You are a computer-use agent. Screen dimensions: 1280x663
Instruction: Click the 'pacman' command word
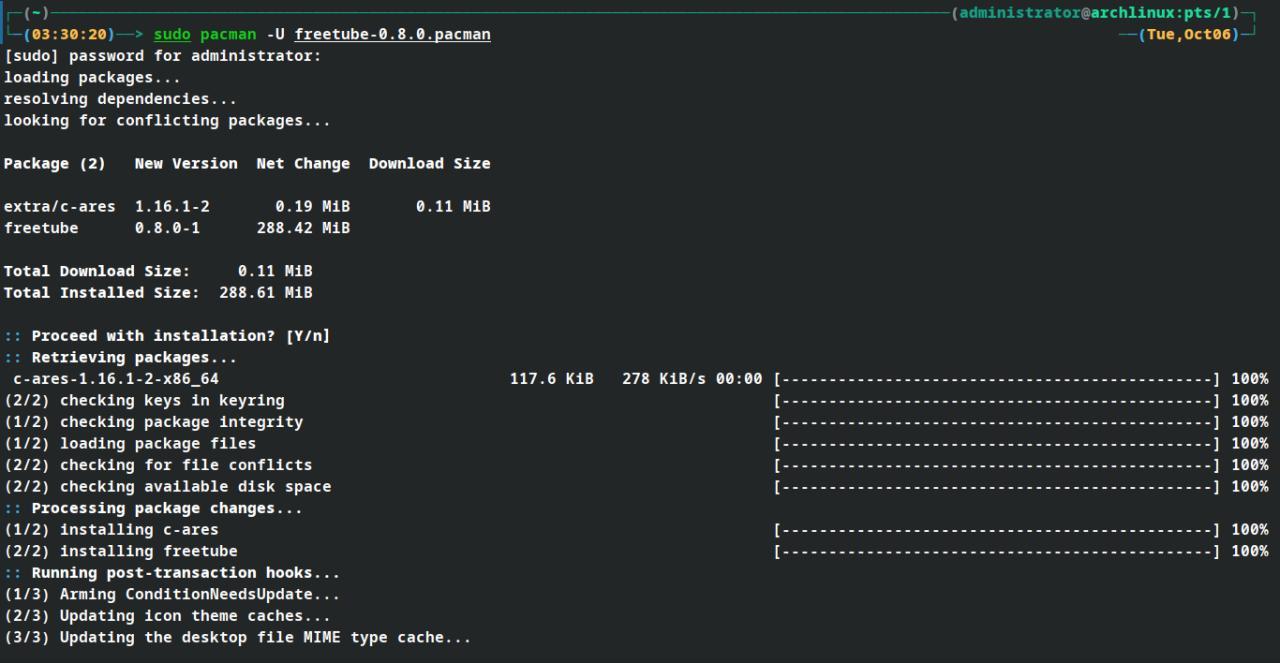point(228,35)
